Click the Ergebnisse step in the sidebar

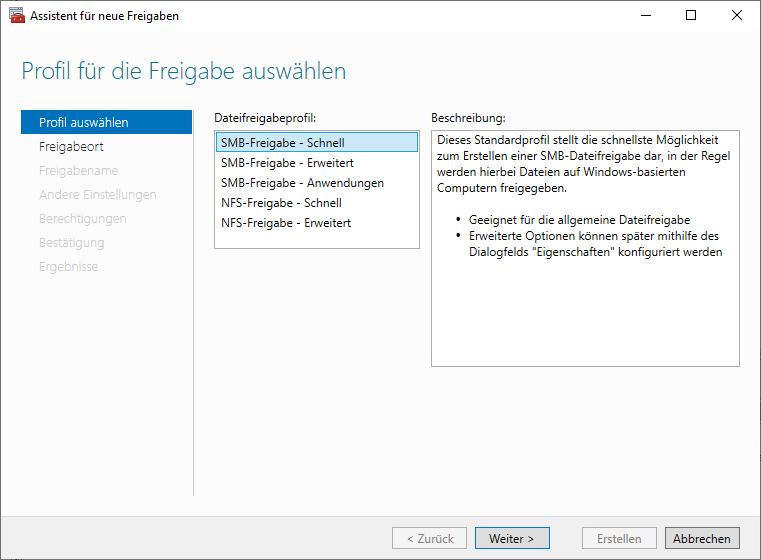(68, 266)
